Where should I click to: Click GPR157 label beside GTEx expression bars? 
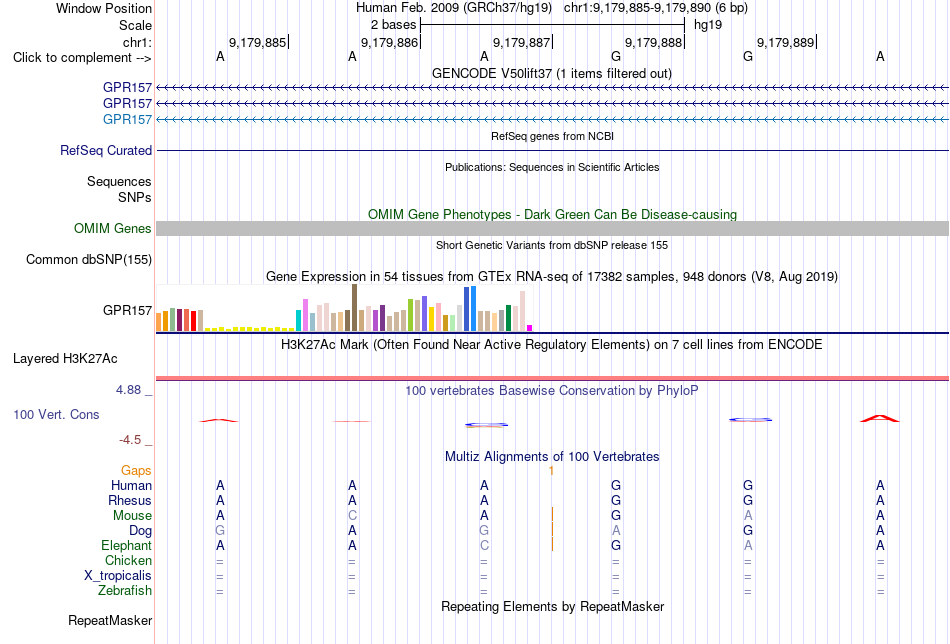[x=127, y=310]
